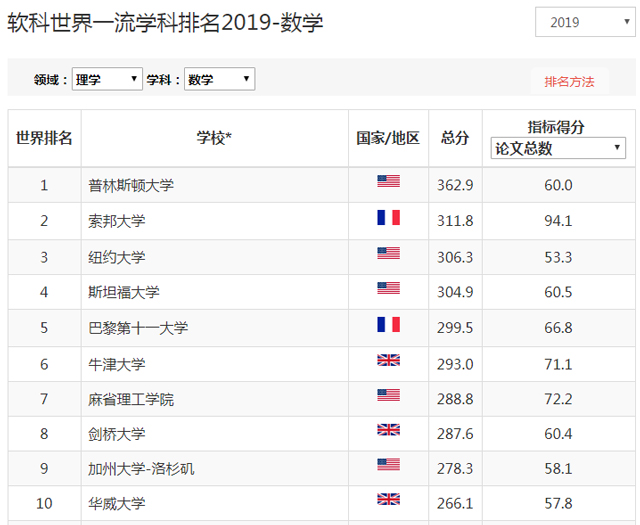Click the page title 软科世界一流学科排名2019-数学
This screenshot has width=640, height=525.
(165, 22)
